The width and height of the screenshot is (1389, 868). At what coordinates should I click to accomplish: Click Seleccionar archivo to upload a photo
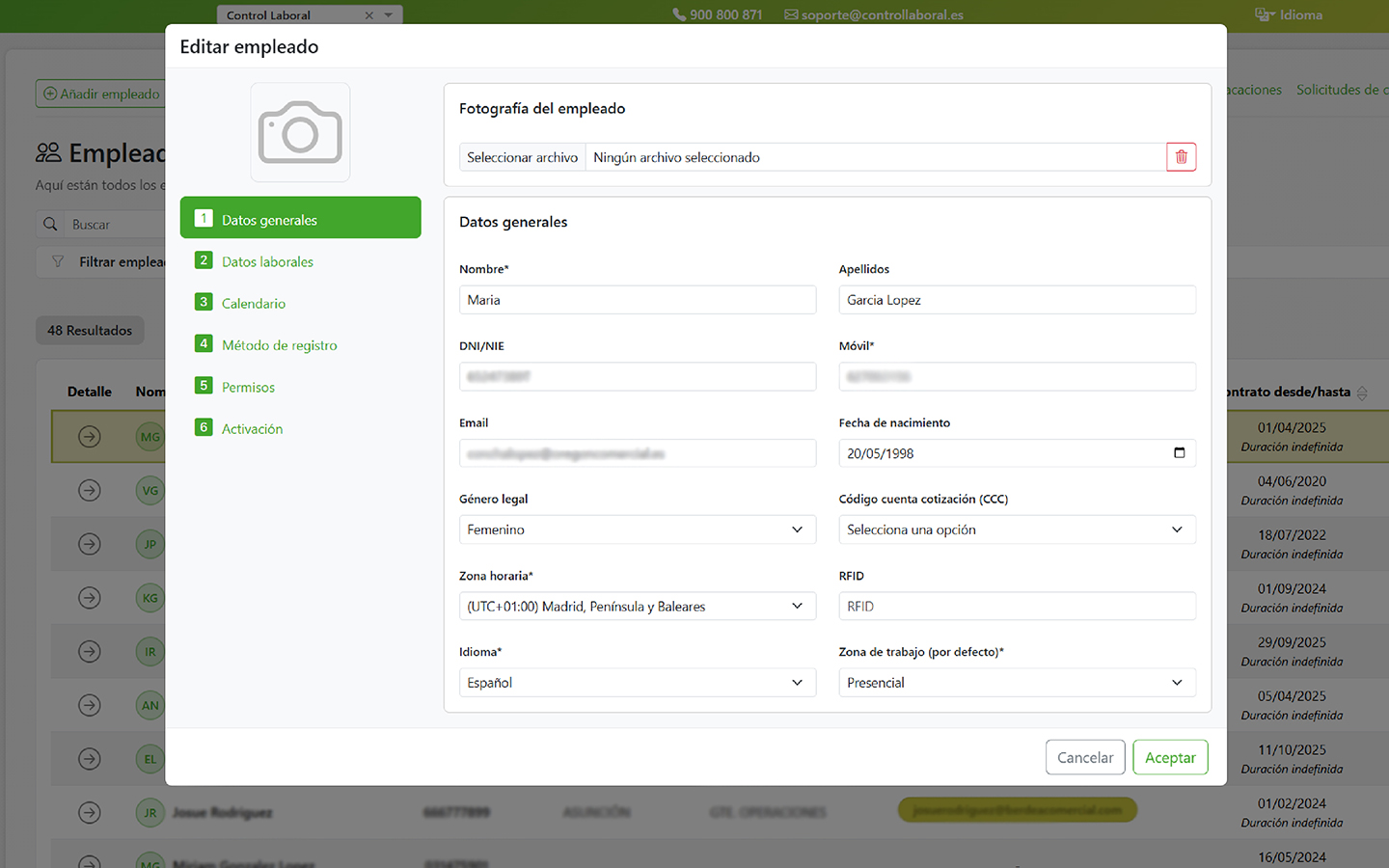(x=522, y=156)
